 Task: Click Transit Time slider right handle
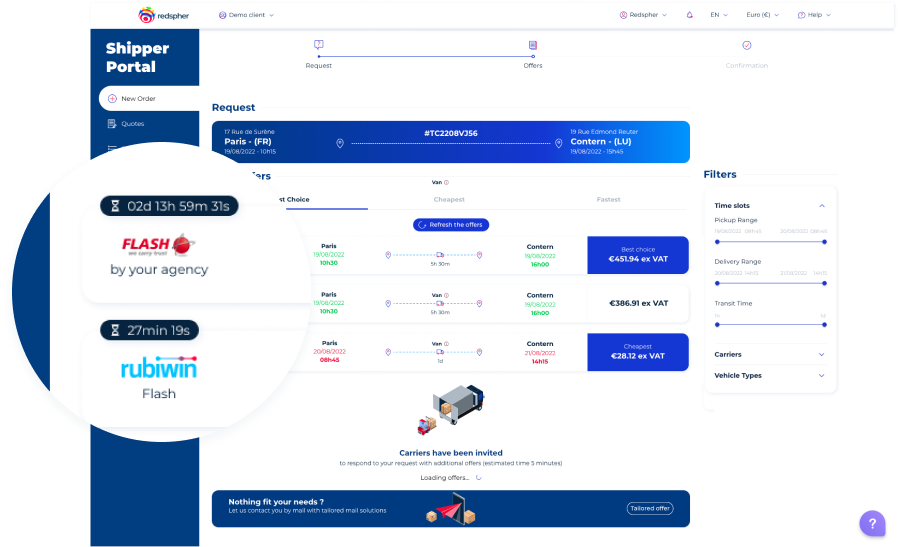click(824, 325)
